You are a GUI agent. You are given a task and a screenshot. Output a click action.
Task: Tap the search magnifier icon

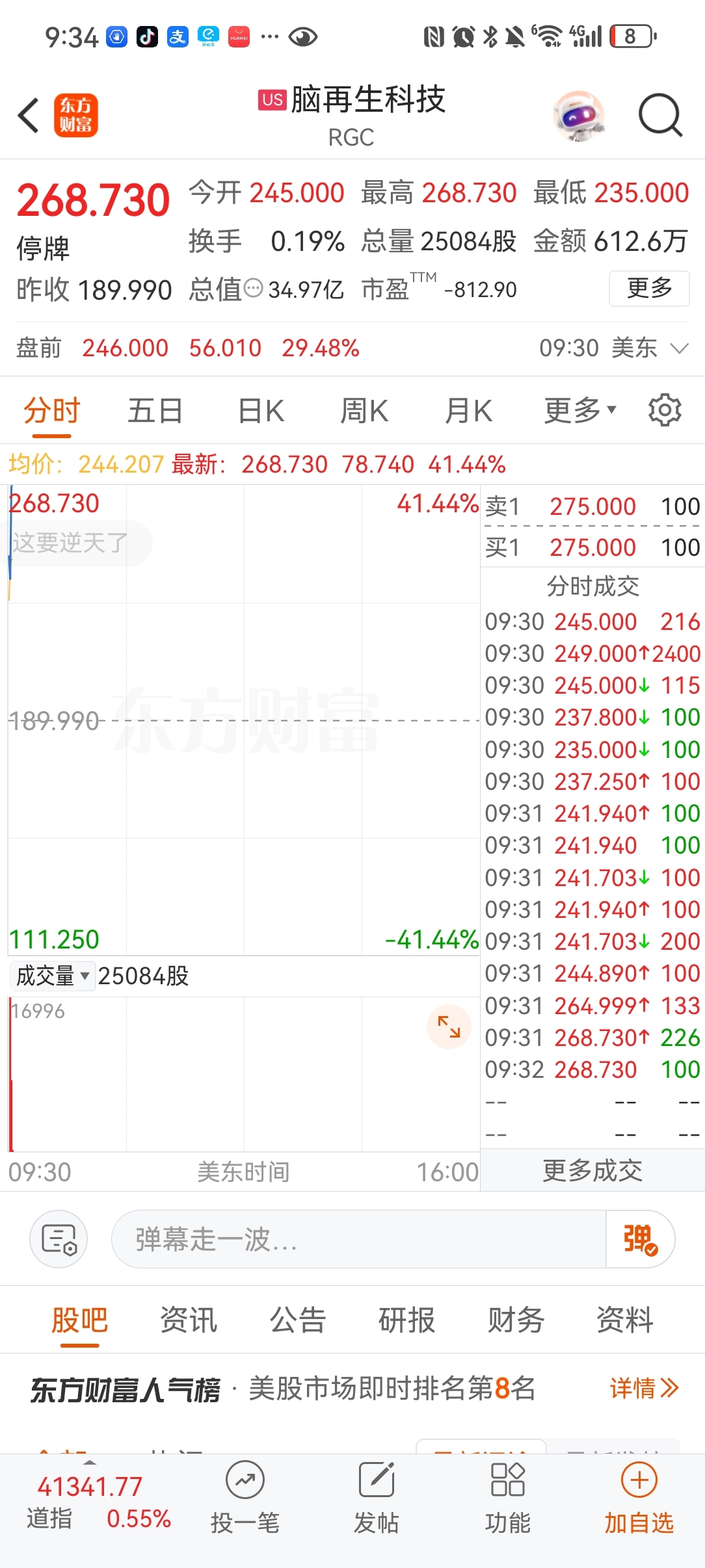(660, 116)
